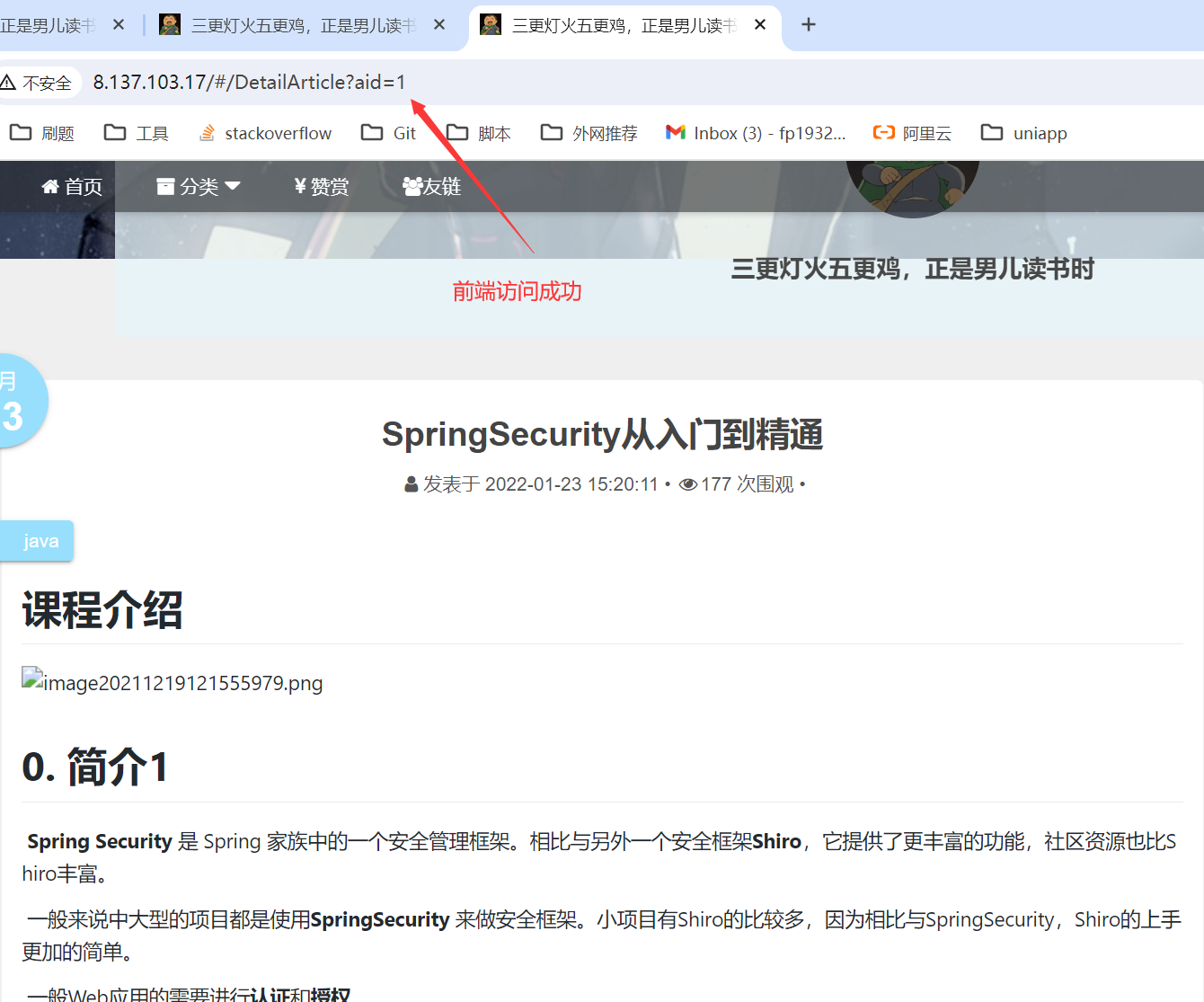Viewport: 1204px width, 1002px height.
Task: Click the bold Spring Security text
Action: pyautogui.click(x=100, y=841)
